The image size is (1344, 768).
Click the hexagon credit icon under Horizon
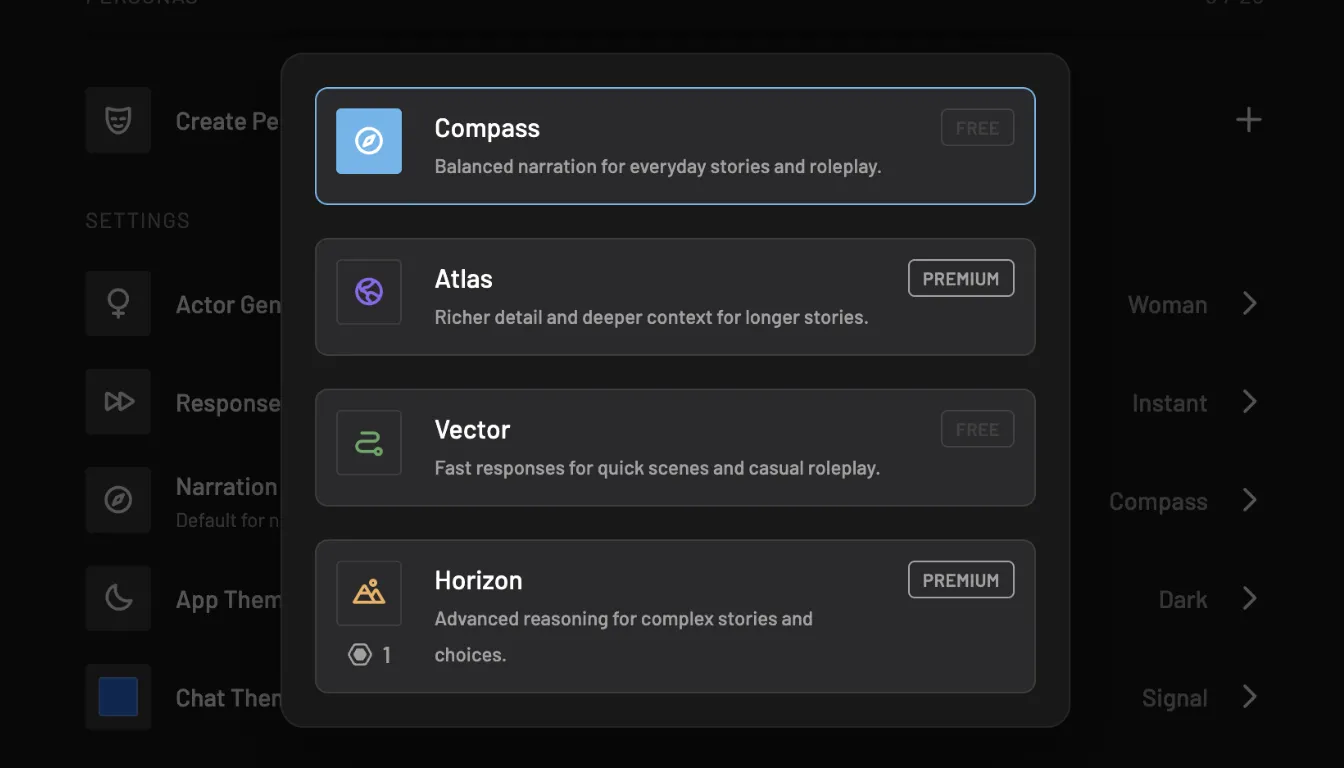pyautogui.click(x=360, y=655)
